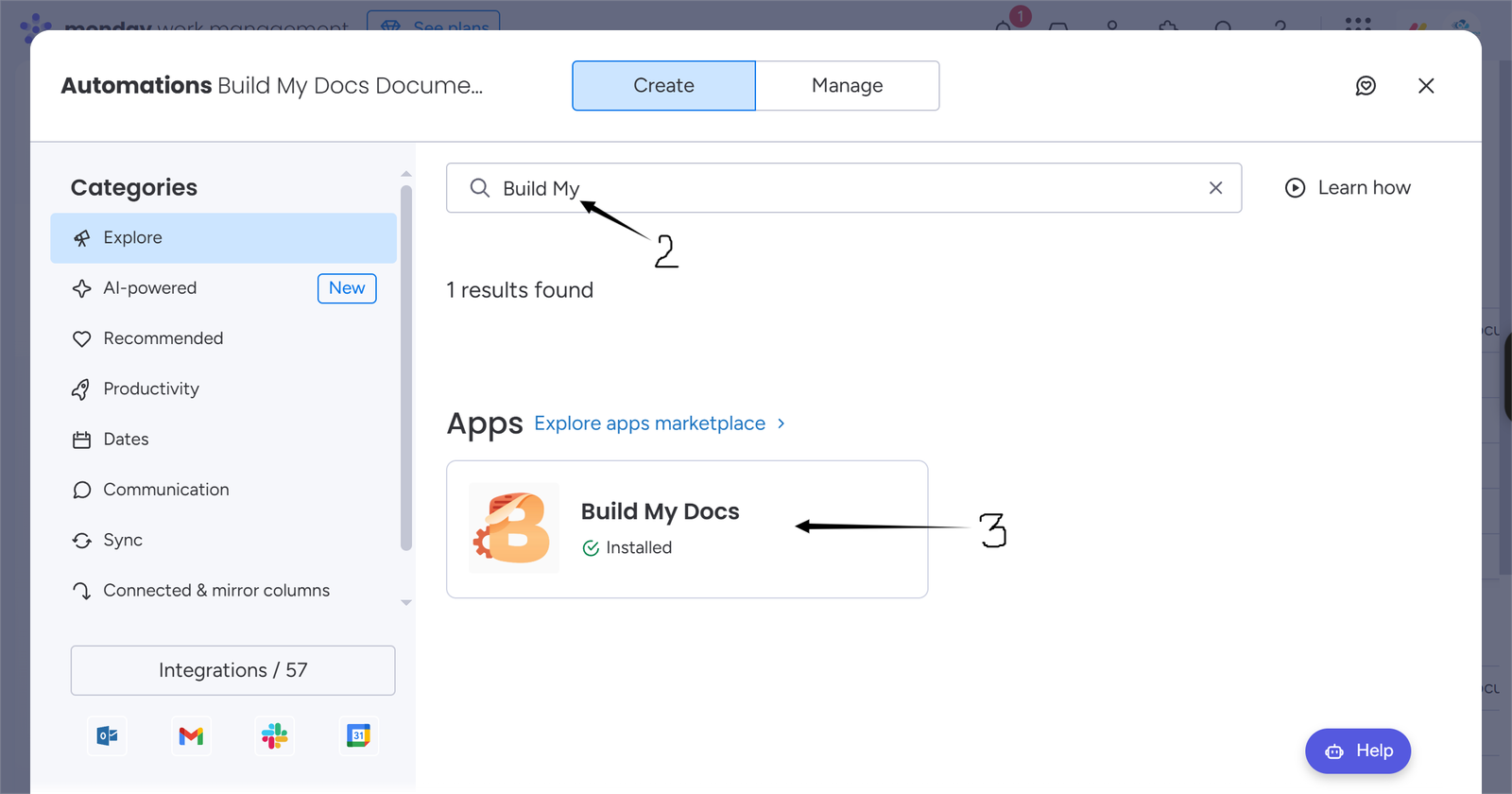The width and height of the screenshot is (1512, 794).
Task: Click the Recommended heart icon
Action: click(82, 338)
